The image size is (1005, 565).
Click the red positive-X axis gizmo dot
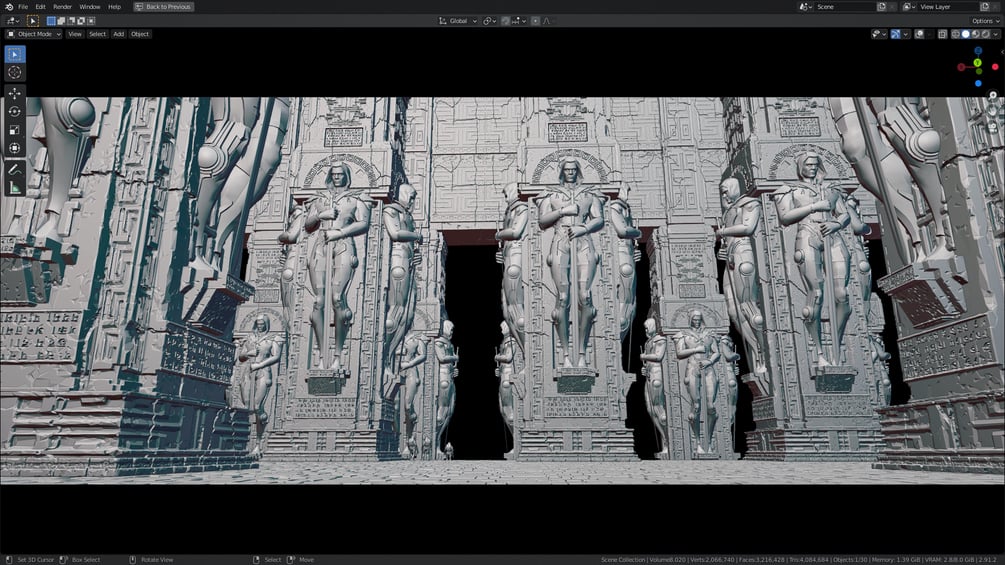pos(995,67)
